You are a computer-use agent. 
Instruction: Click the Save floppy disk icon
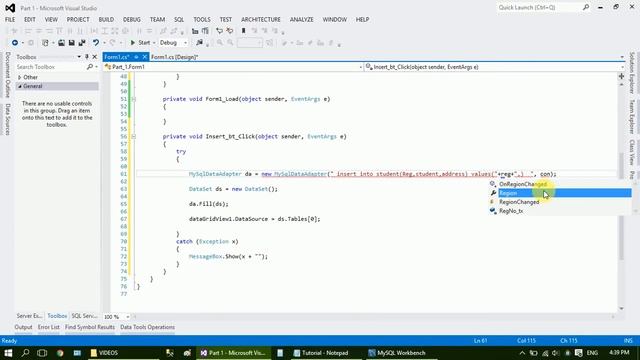(x=71, y=42)
